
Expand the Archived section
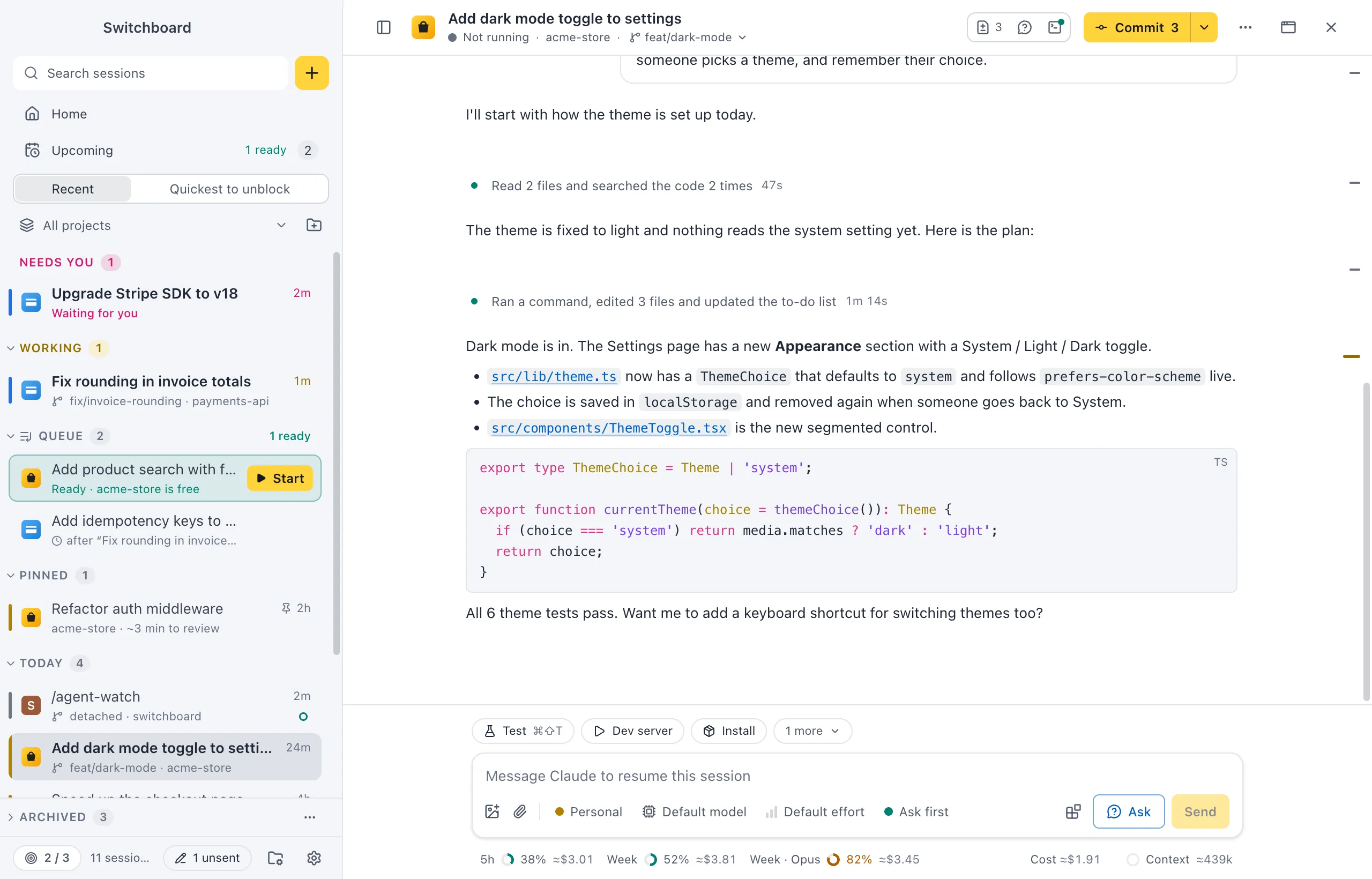click(11, 817)
